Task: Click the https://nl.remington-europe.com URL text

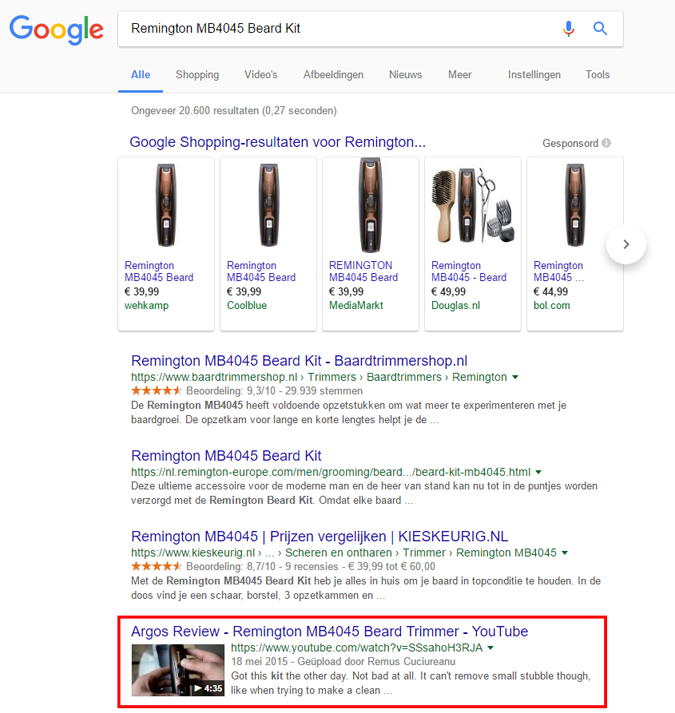Action: tap(331, 472)
